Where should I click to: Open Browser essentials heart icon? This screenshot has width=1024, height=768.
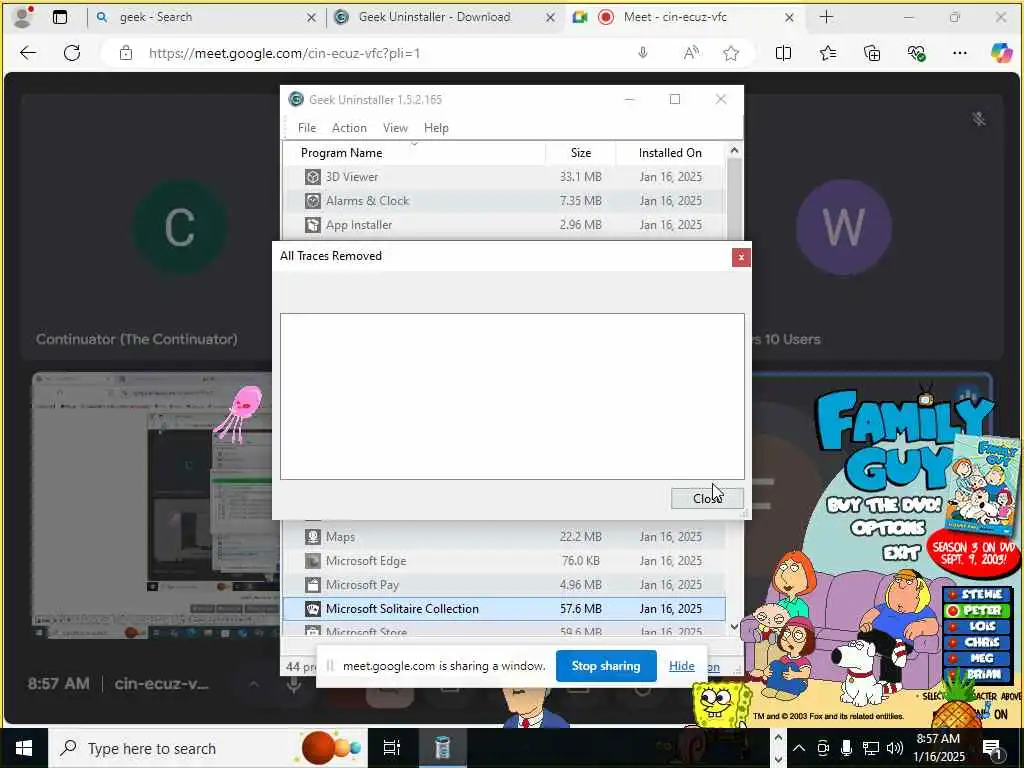[x=916, y=54]
